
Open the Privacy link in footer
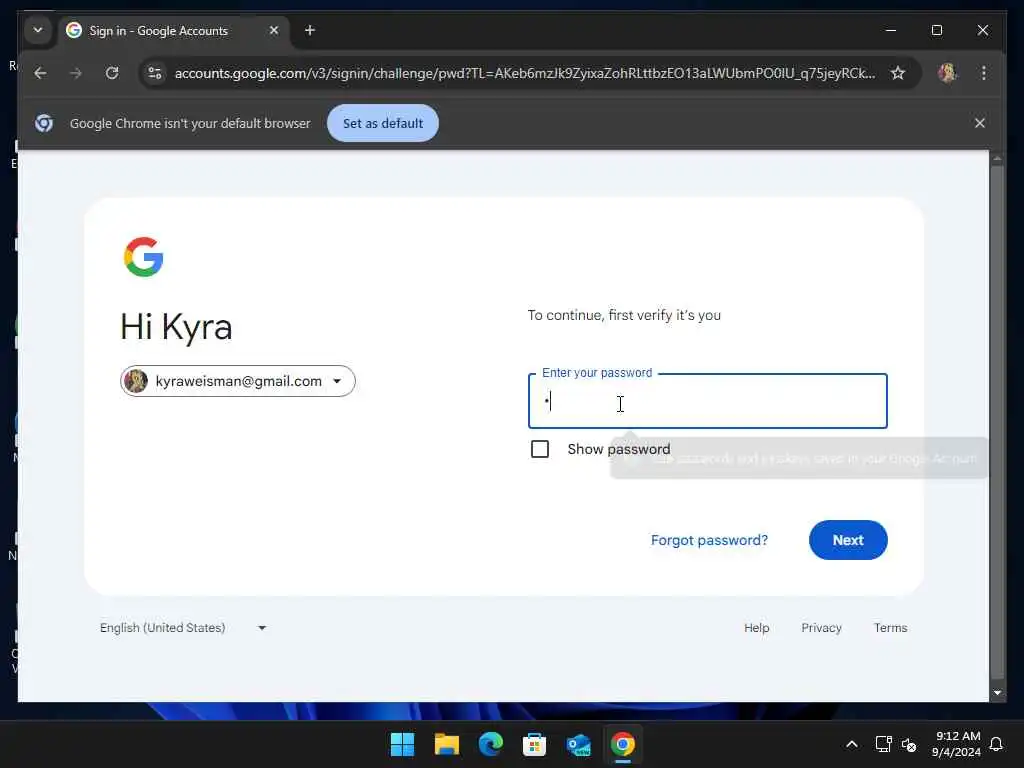point(821,628)
